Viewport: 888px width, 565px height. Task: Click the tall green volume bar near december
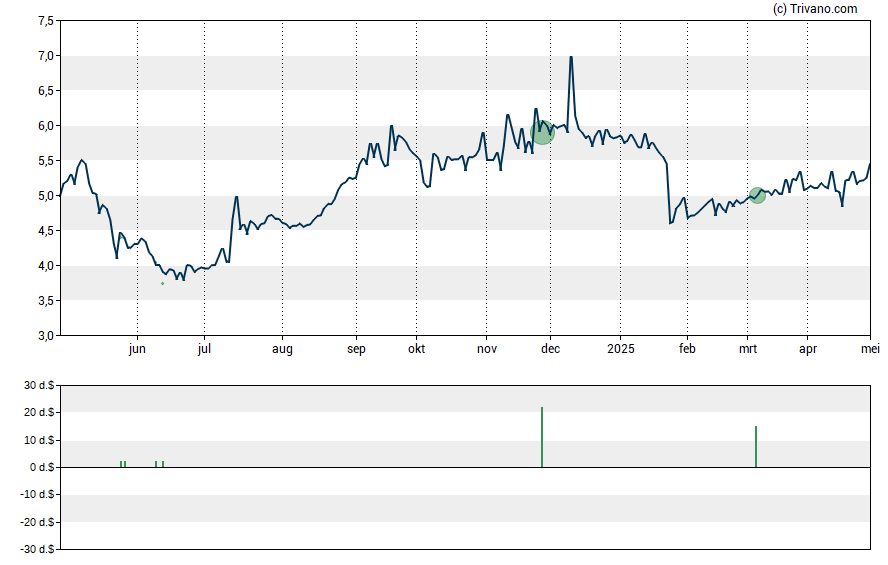(x=542, y=437)
